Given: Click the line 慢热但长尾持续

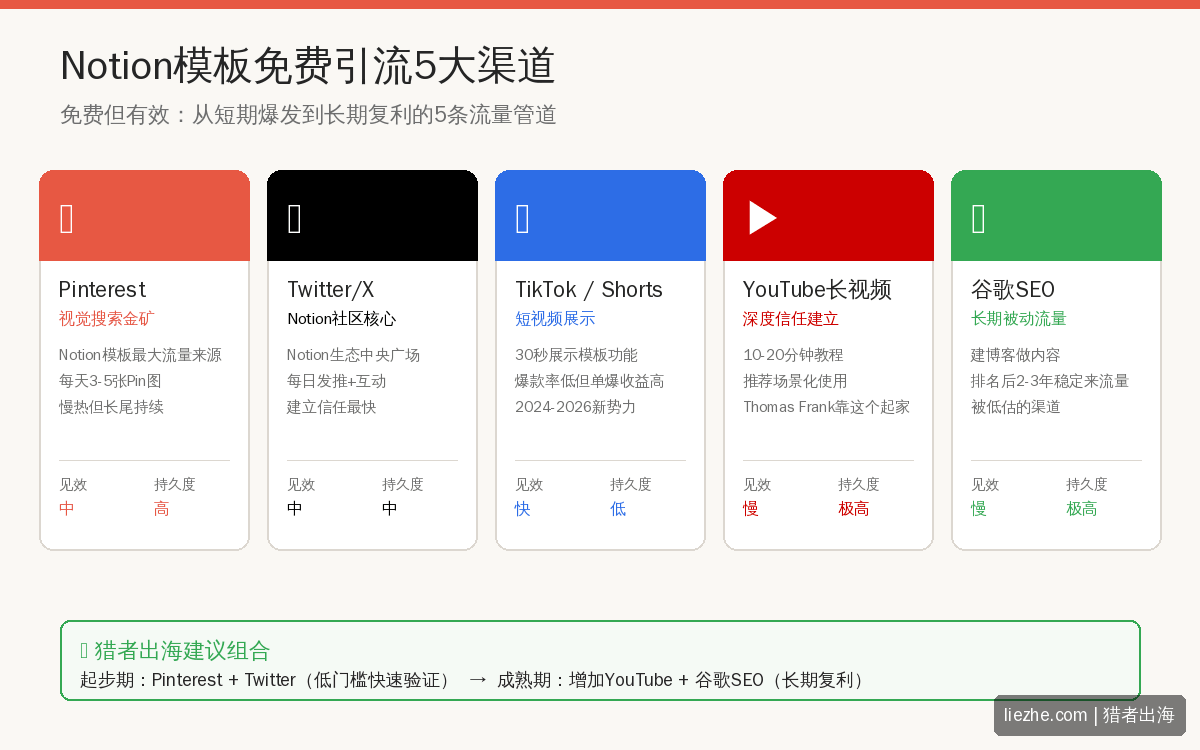Looking at the screenshot, I should click(x=111, y=407).
